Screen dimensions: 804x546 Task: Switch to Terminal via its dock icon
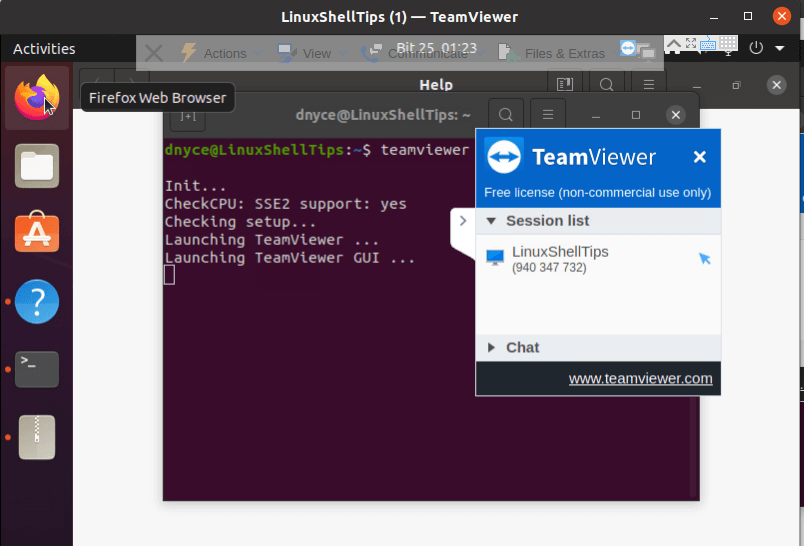[37, 369]
